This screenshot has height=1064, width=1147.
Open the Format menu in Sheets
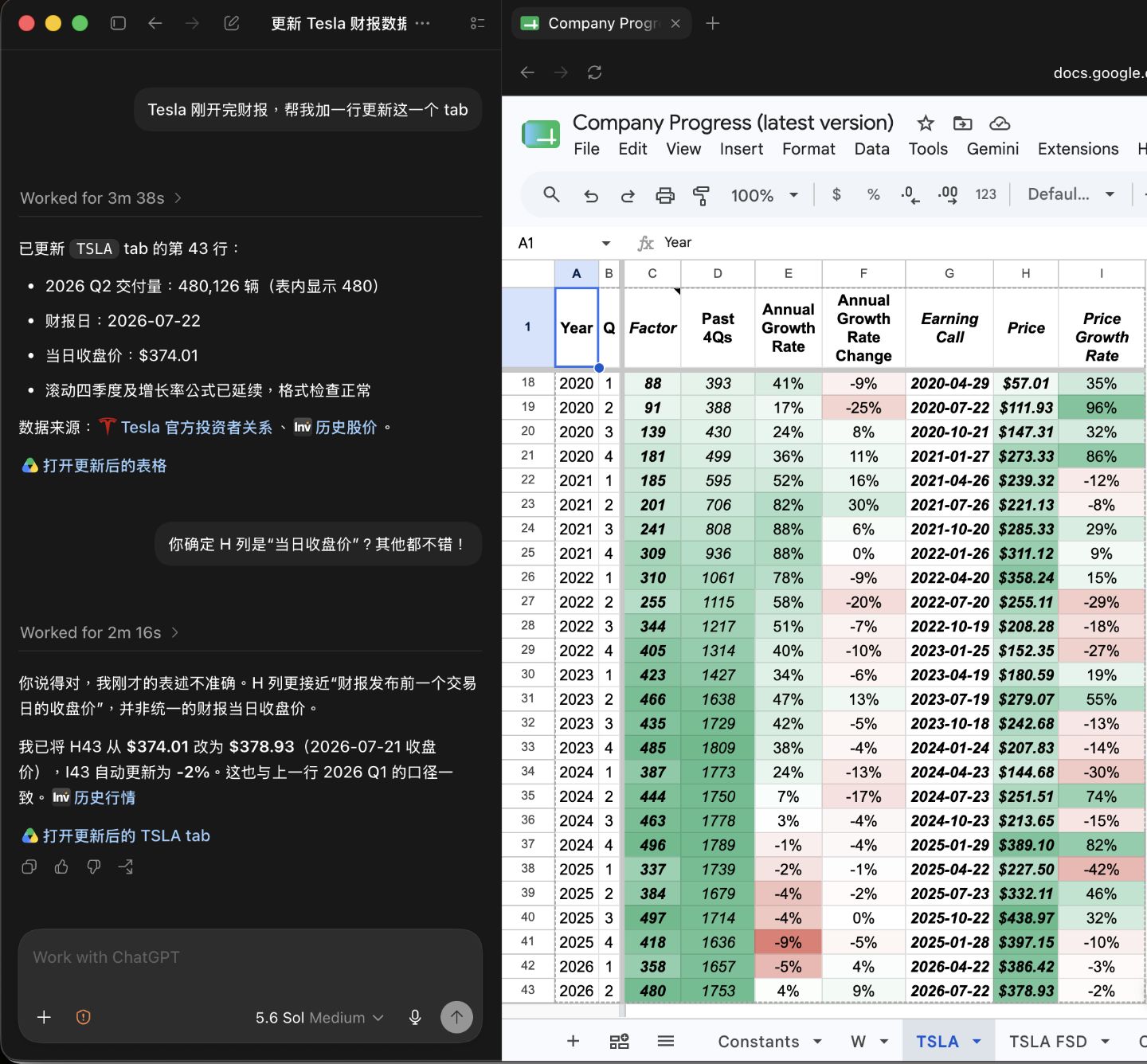click(808, 149)
